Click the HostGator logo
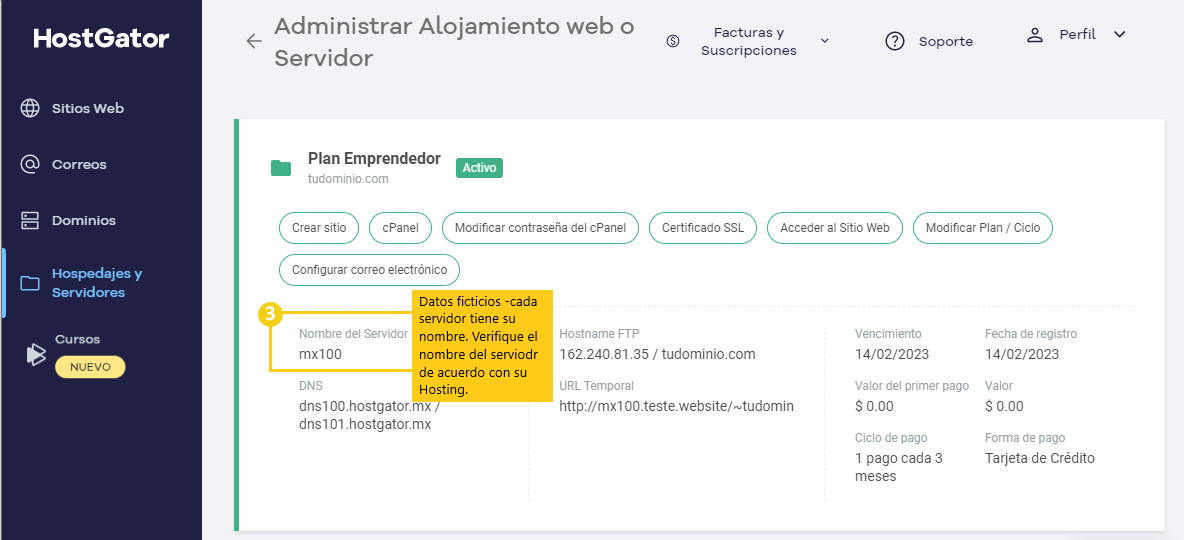The image size is (1184, 540). pyautogui.click(x=101, y=39)
